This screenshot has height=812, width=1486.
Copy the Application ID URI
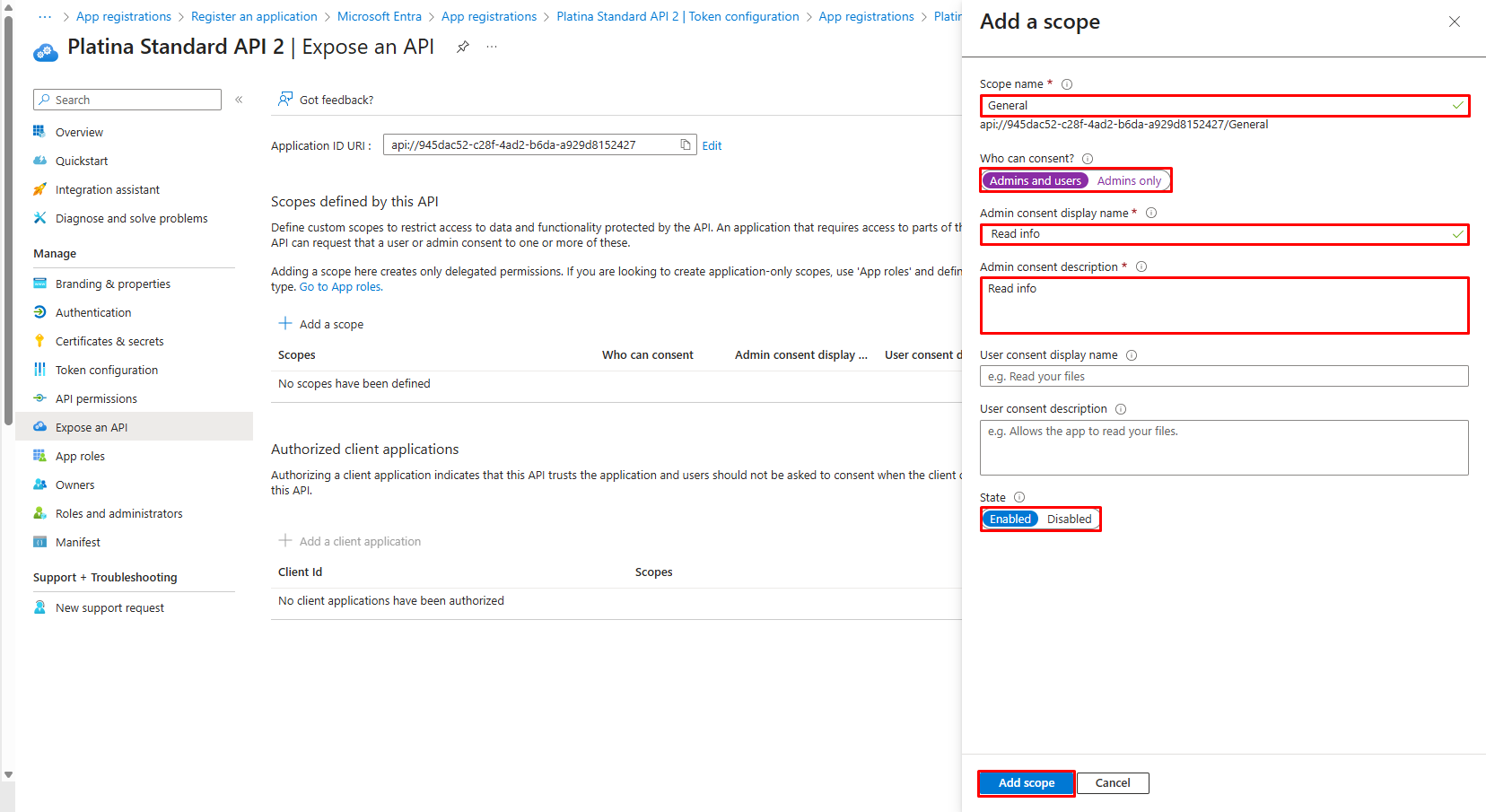click(685, 144)
